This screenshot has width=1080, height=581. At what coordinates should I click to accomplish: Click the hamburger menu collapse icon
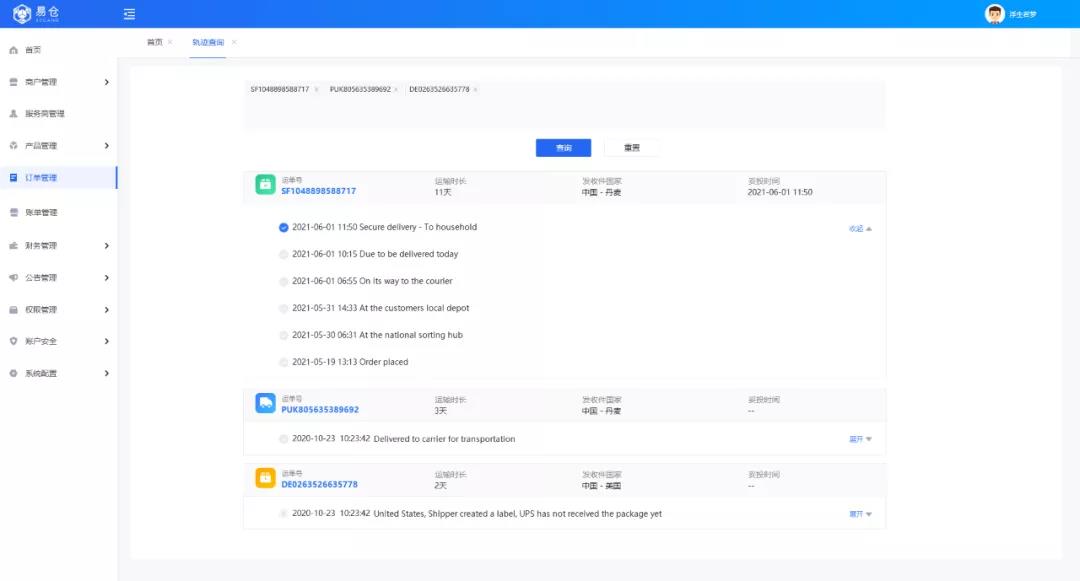pyautogui.click(x=129, y=14)
